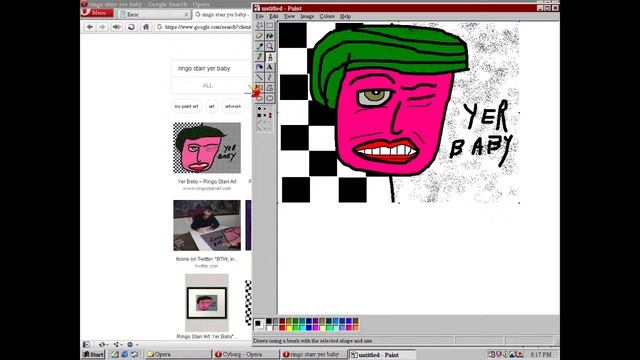Select the Pencil tool in Paint

pos(260,57)
